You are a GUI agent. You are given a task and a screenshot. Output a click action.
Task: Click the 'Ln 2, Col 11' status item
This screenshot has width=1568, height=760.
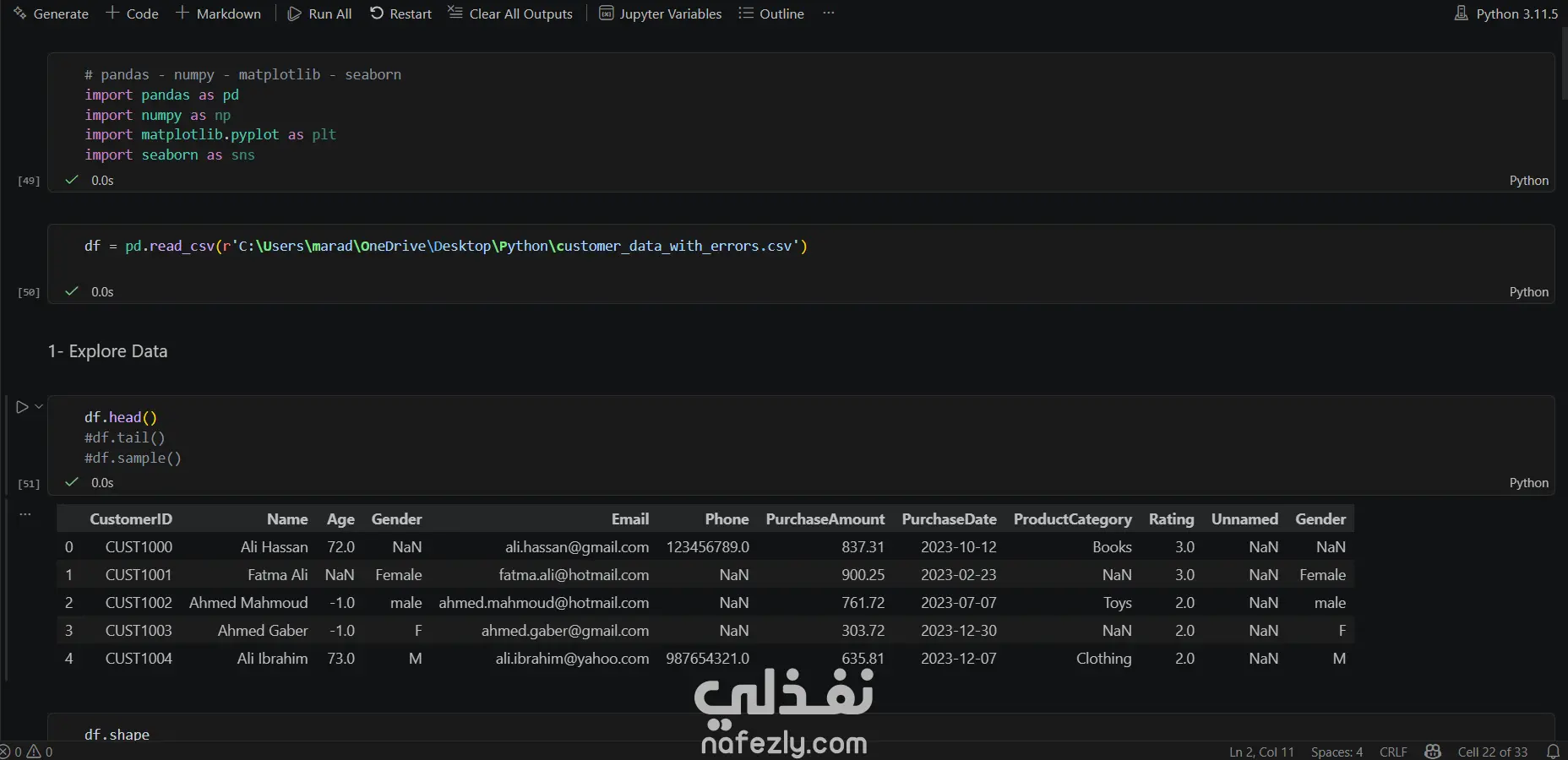(x=1261, y=752)
